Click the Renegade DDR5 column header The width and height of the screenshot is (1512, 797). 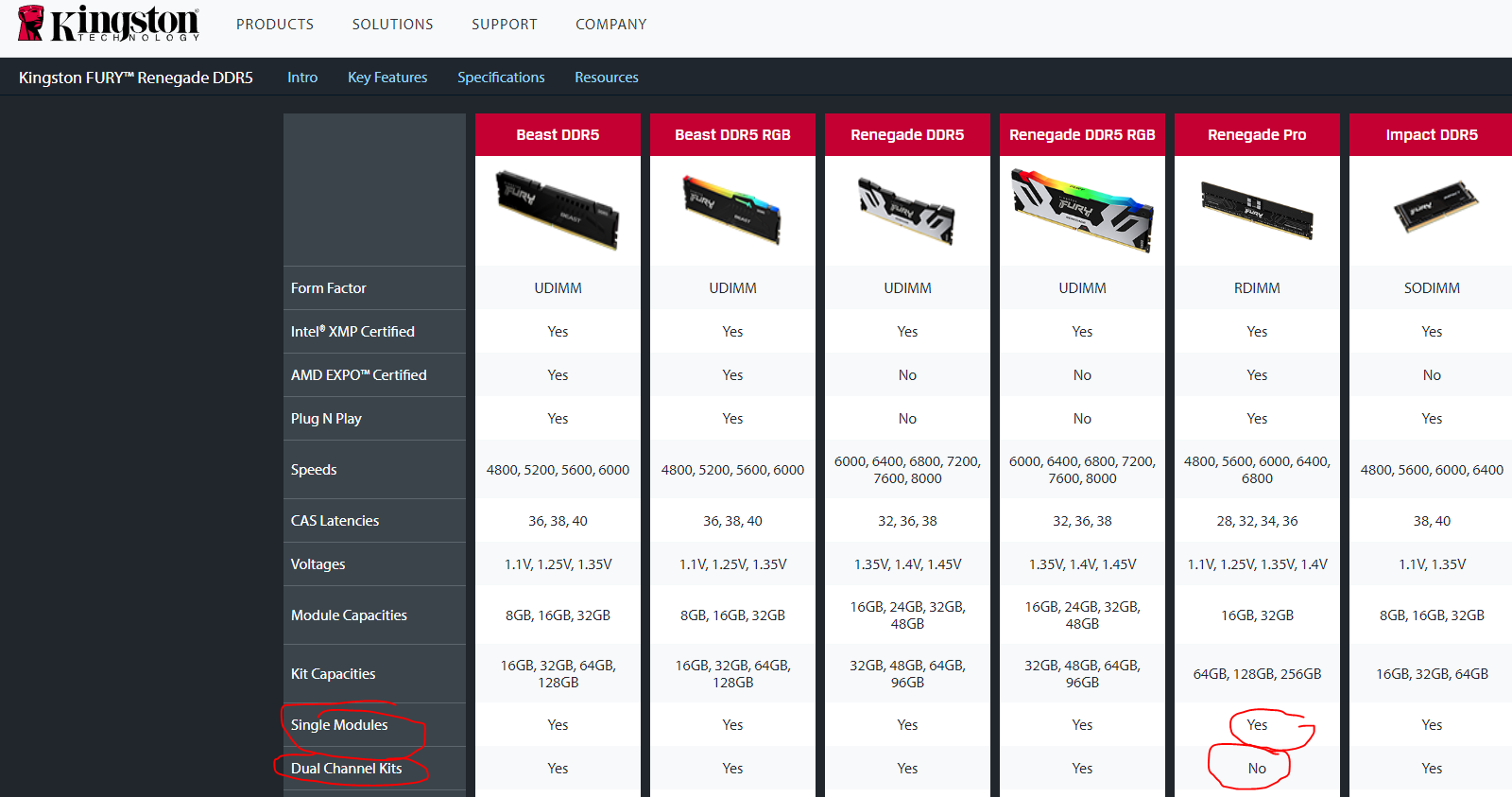(x=907, y=134)
